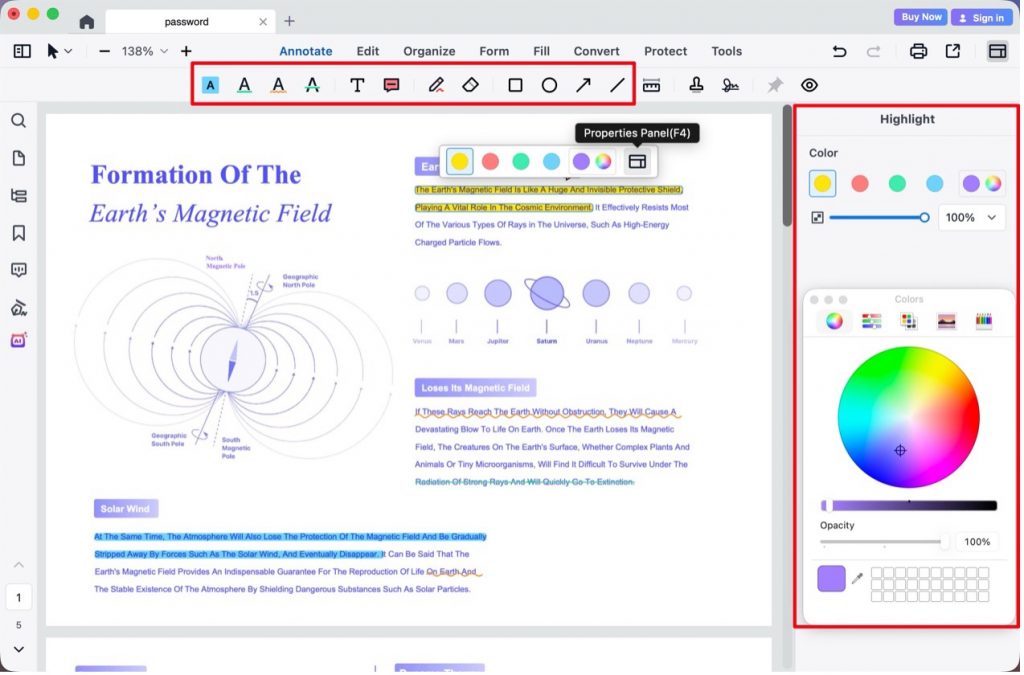The image size is (1024, 675).
Task: Open the Comments sidebar panel
Action: pos(19,270)
